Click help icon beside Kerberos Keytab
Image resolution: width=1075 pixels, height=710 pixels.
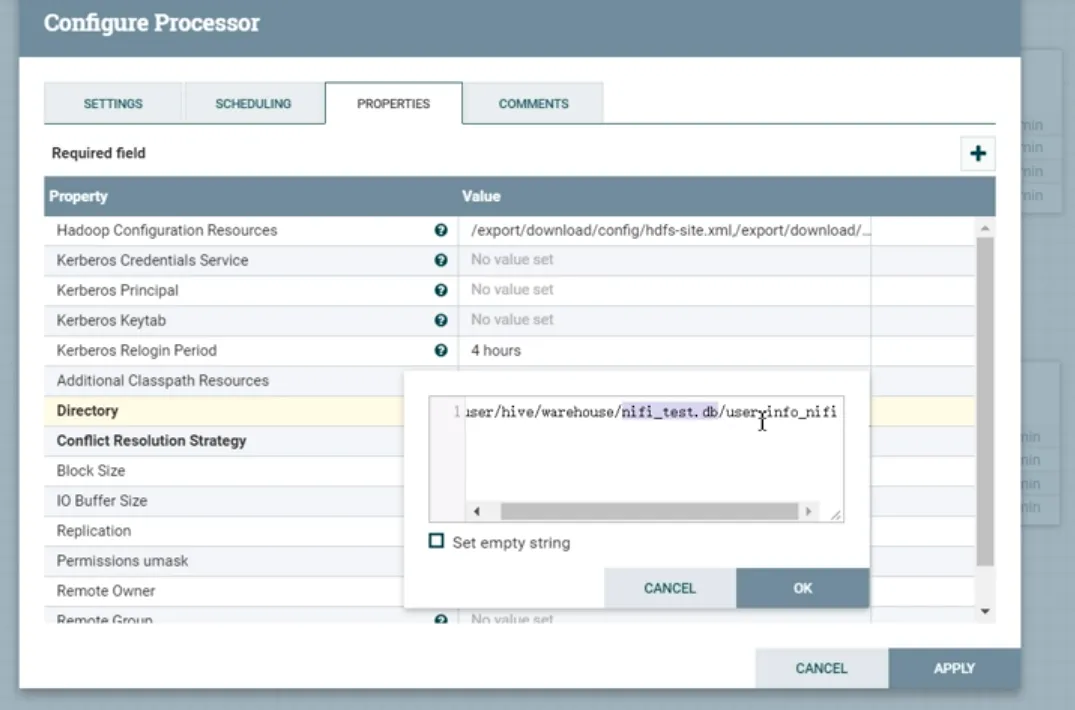[x=441, y=320]
